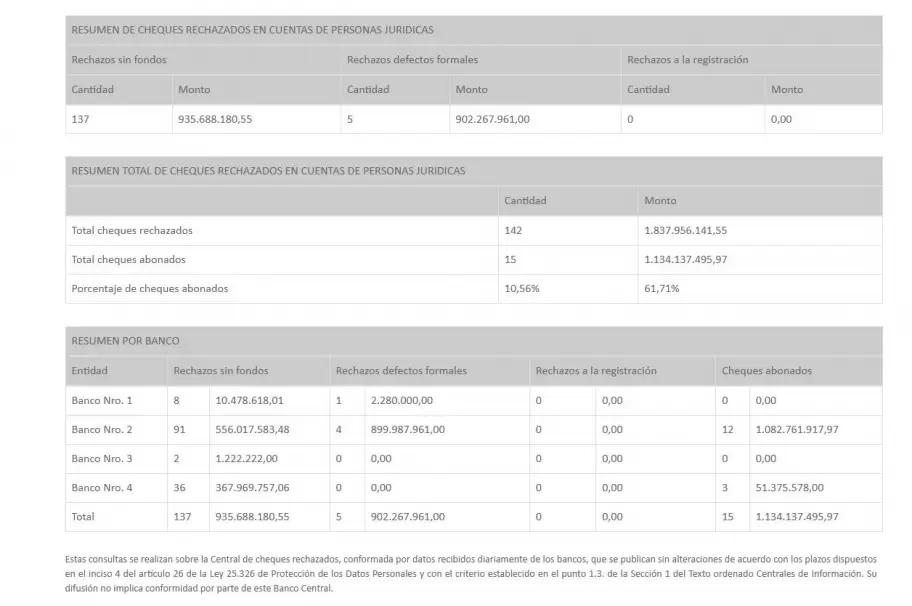The height and width of the screenshot is (606, 912).
Task: Select 'Rechazos a la registración' header in the first table
Action: (x=687, y=59)
